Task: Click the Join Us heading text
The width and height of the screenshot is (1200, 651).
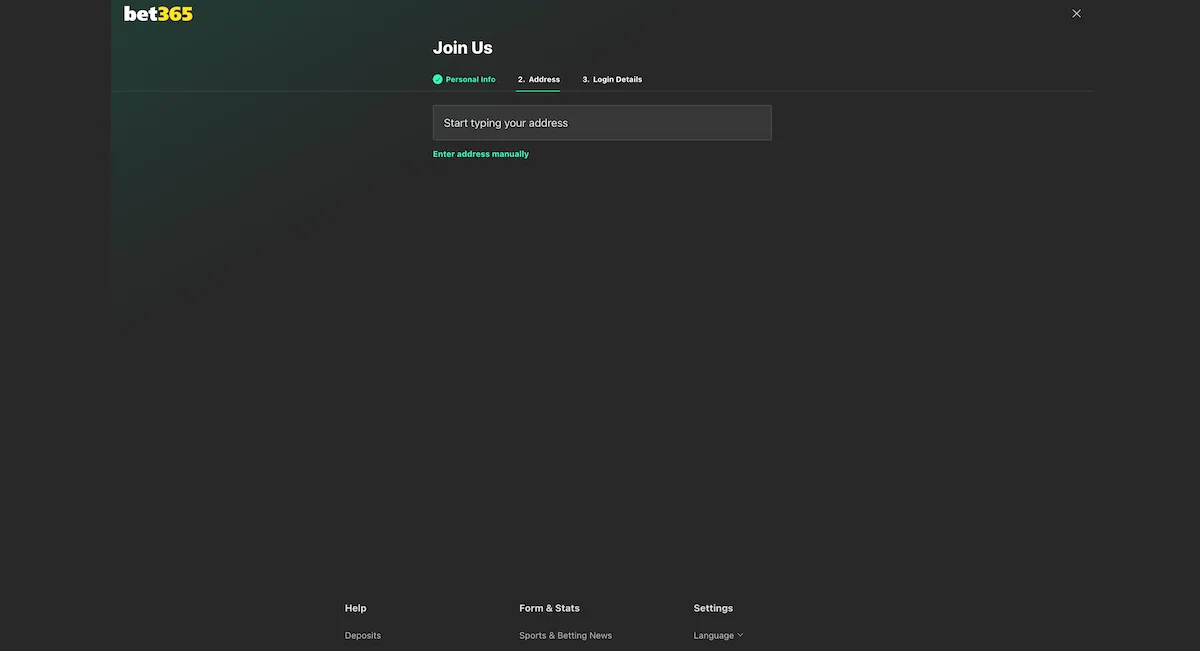Action: (x=463, y=48)
